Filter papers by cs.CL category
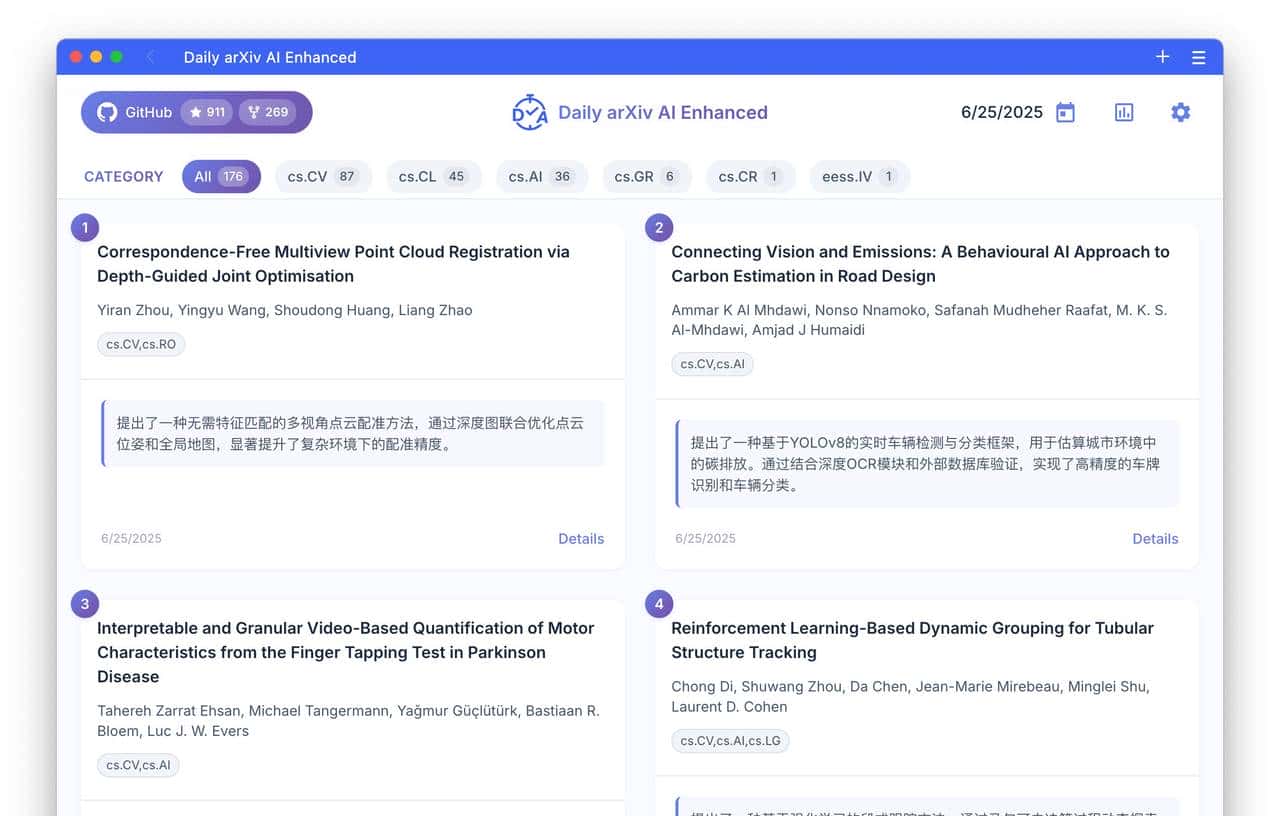 pyautogui.click(x=433, y=177)
